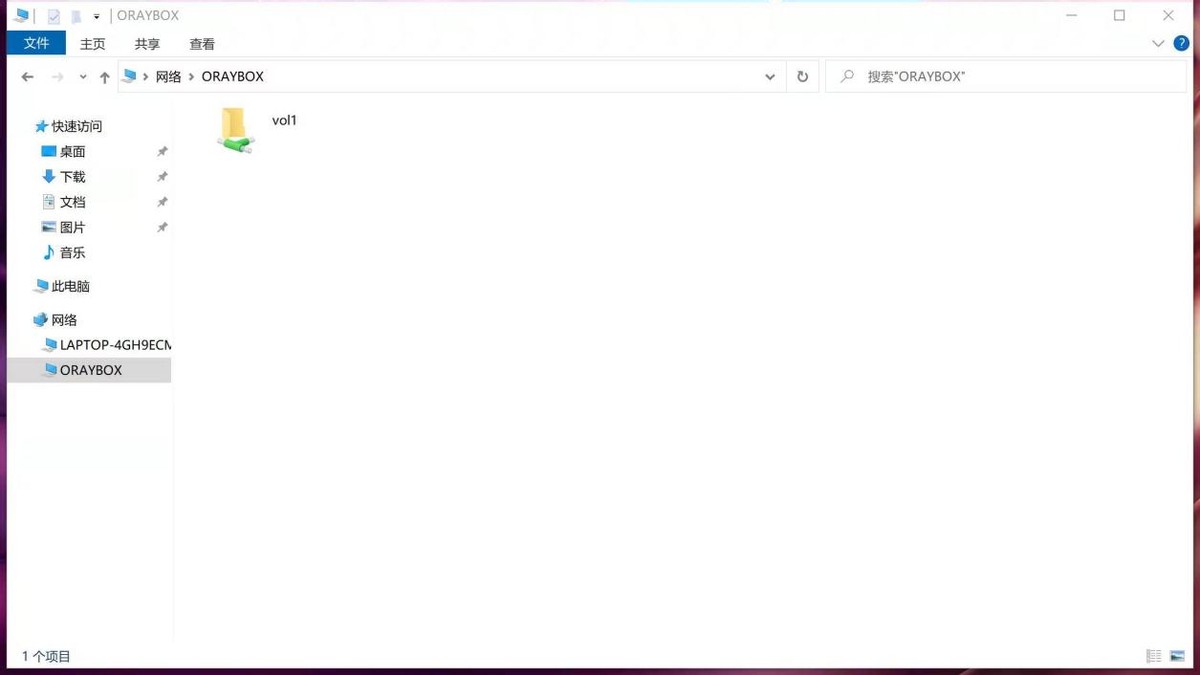Expand the ribbon with the chevron
Image resolution: width=1200 pixels, height=675 pixels.
click(x=1158, y=44)
